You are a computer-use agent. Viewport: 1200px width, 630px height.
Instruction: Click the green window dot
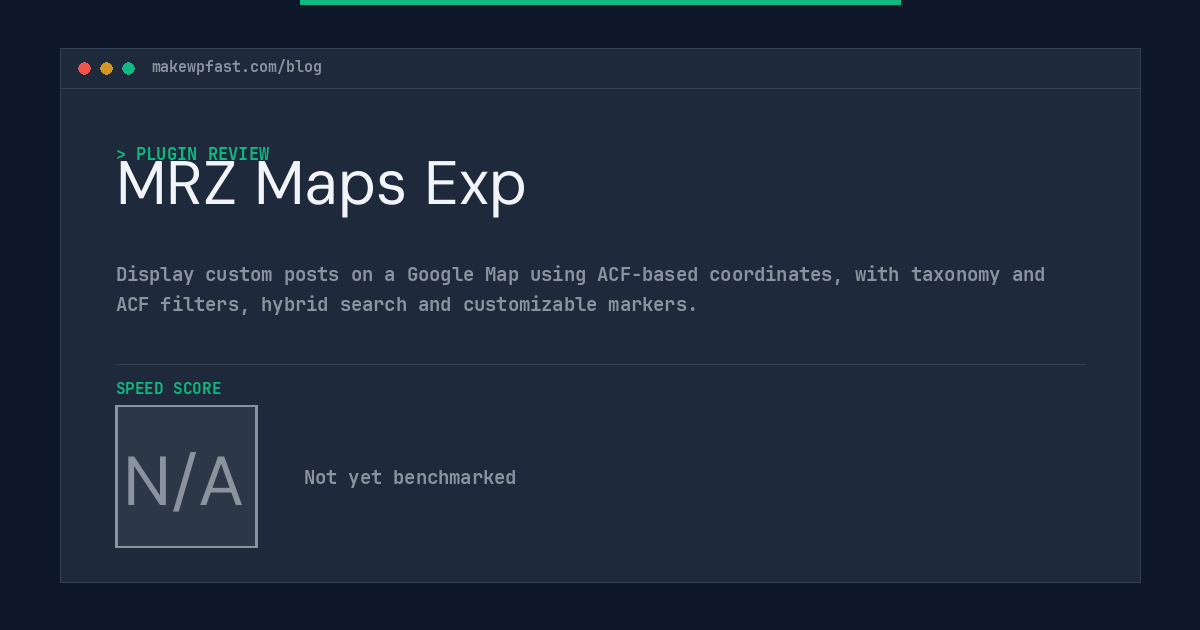tap(128, 68)
